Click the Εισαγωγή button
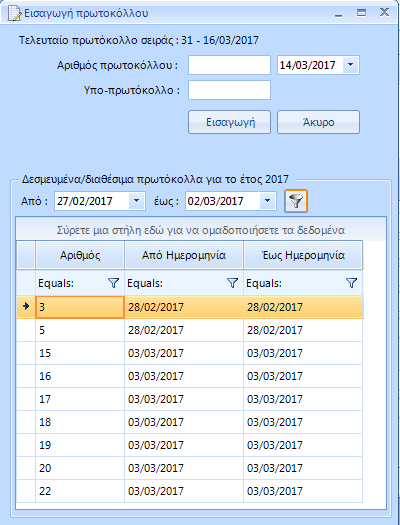 pos(230,122)
